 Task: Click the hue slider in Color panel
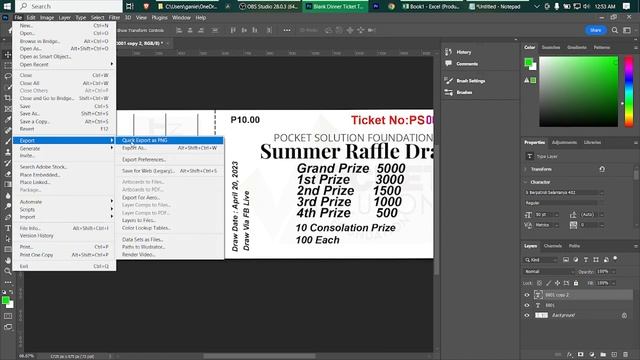629,91
